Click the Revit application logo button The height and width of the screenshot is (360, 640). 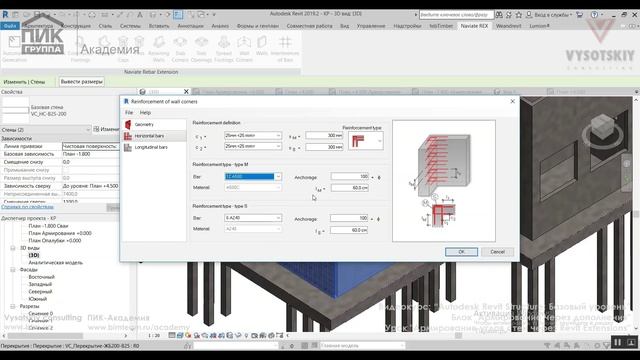tap(5, 14)
